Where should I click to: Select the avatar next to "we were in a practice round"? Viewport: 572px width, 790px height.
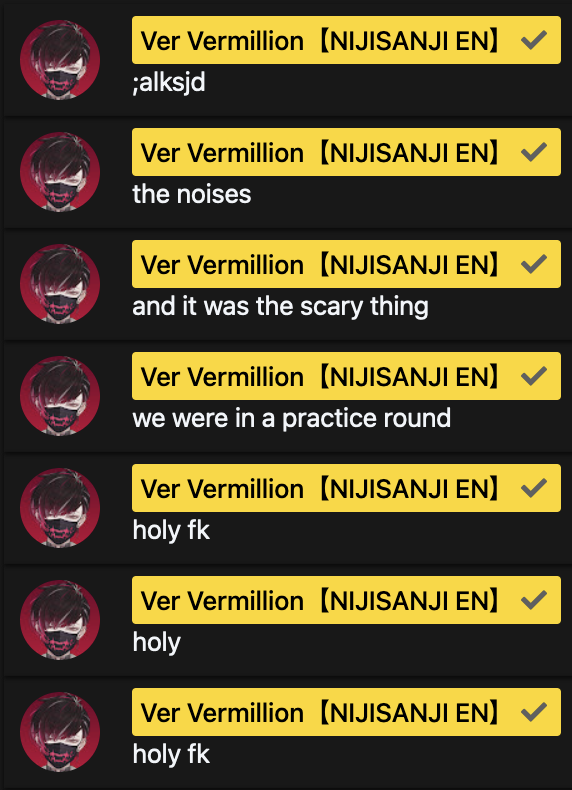(x=60, y=396)
